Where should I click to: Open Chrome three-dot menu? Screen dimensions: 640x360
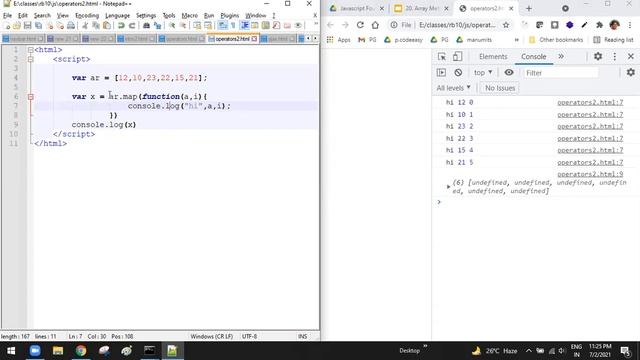tap(630, 25)
